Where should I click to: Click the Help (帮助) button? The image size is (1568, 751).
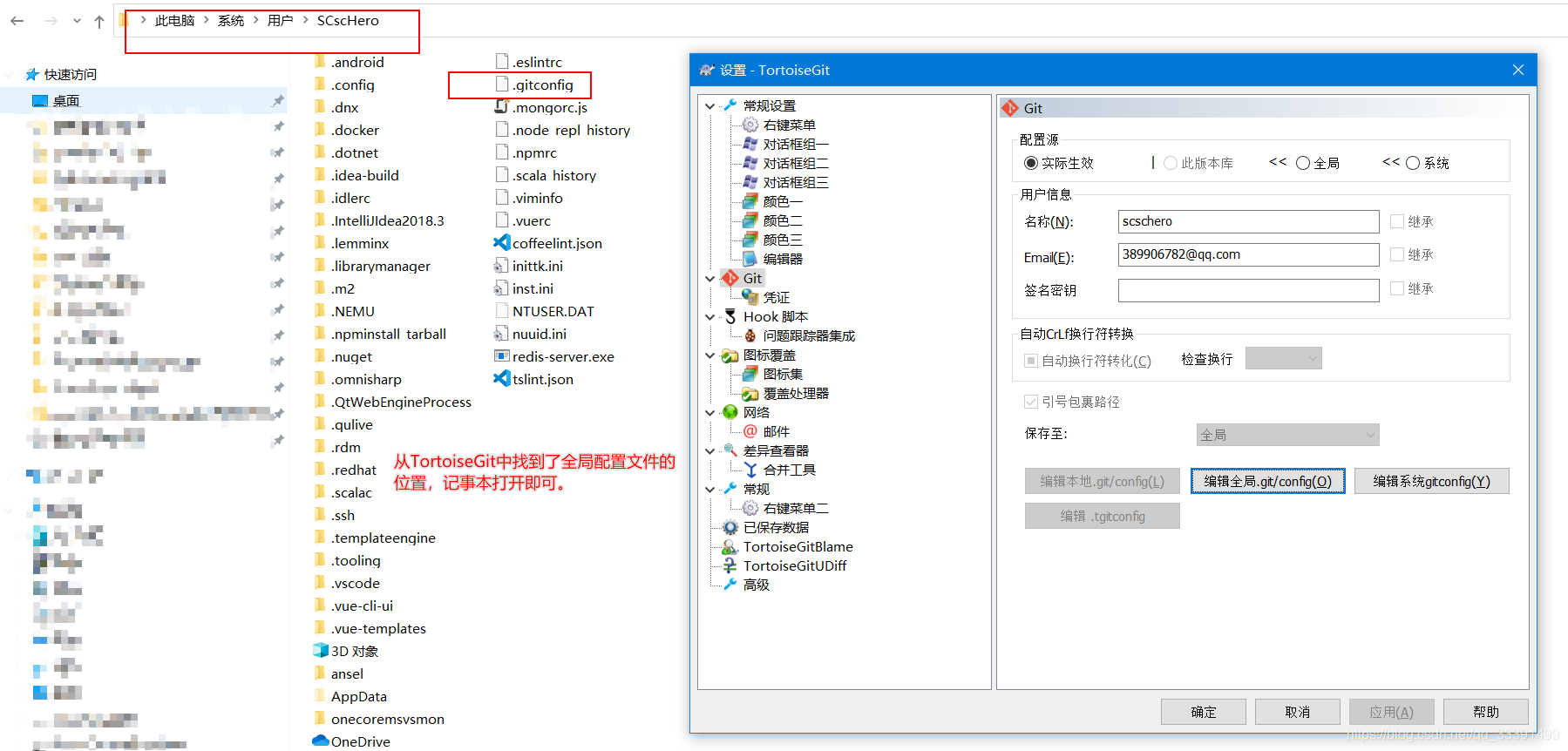pos(1485,712)
